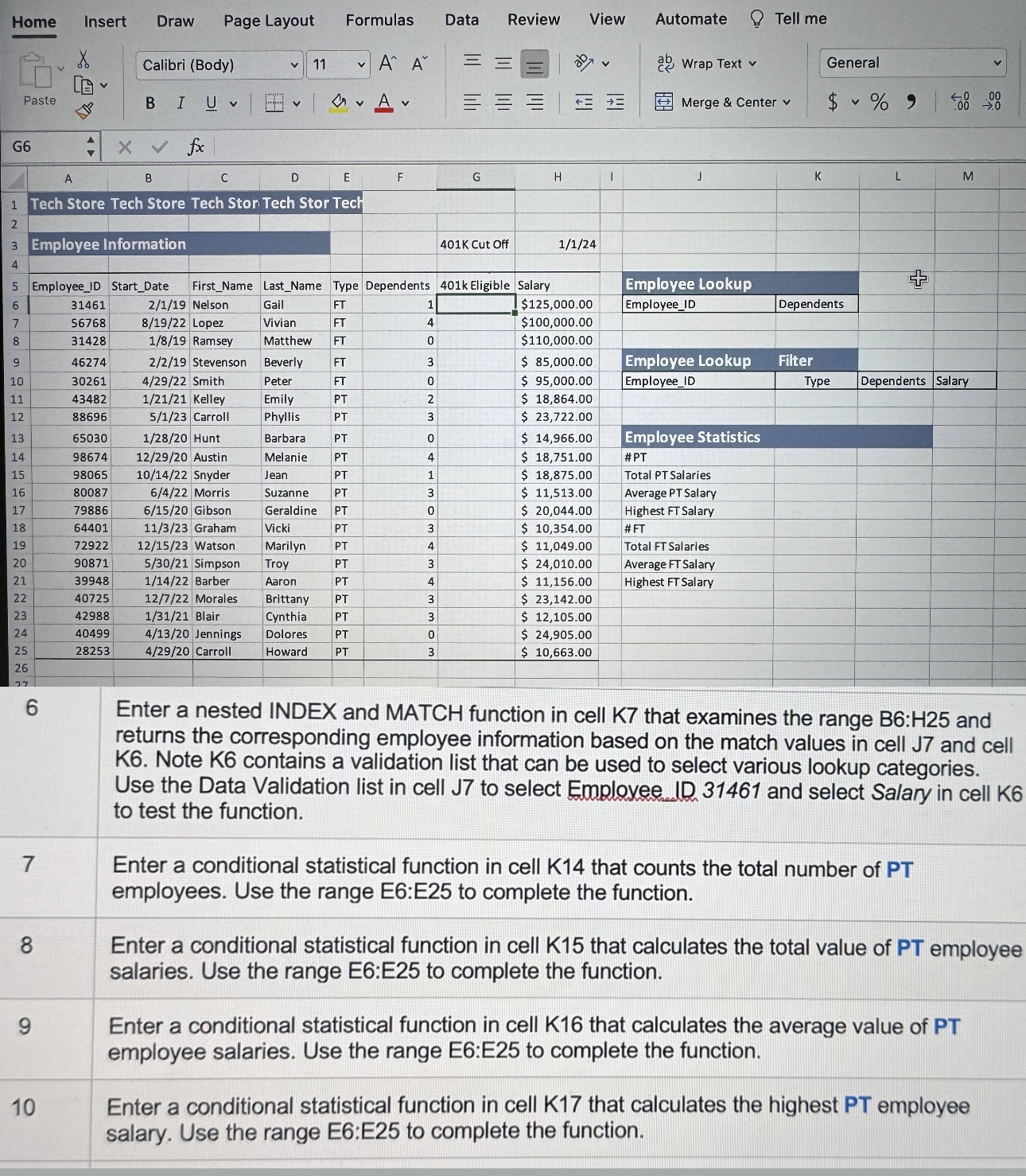Image resolution: width=1026 pixels, height=1176 pixels.
Task: Click the Name Box showing G6
Action: tap(52, 146)
